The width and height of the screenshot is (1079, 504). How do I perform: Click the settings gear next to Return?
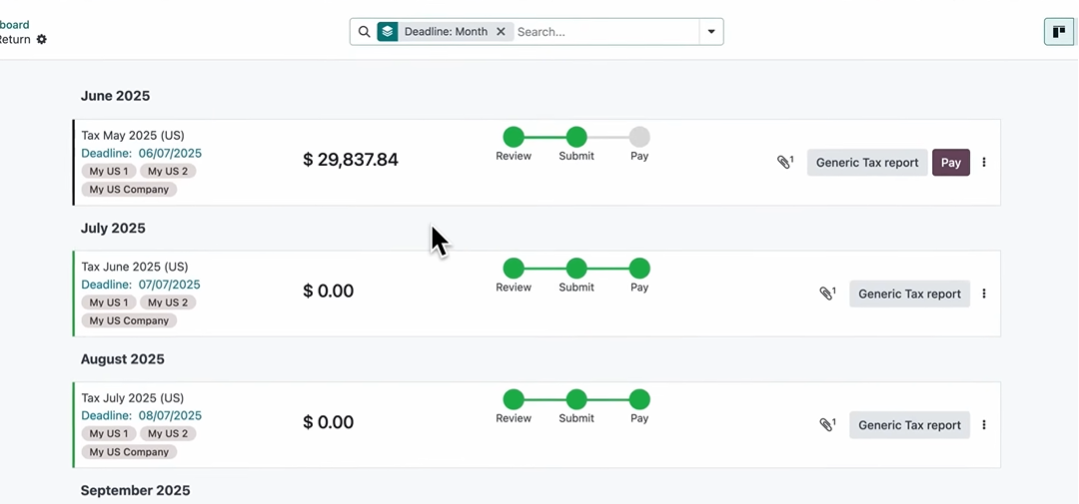[x=41, y=40]
